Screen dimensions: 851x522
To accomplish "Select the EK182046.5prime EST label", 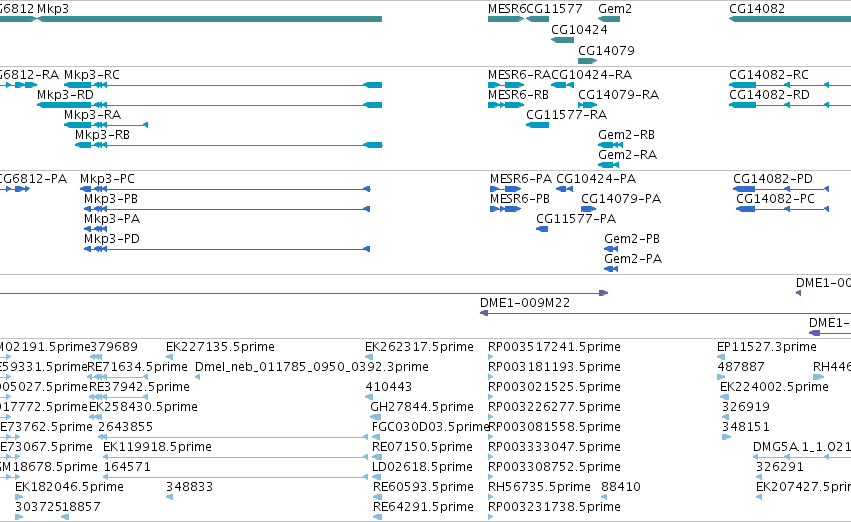I will (x=69, y=488).
